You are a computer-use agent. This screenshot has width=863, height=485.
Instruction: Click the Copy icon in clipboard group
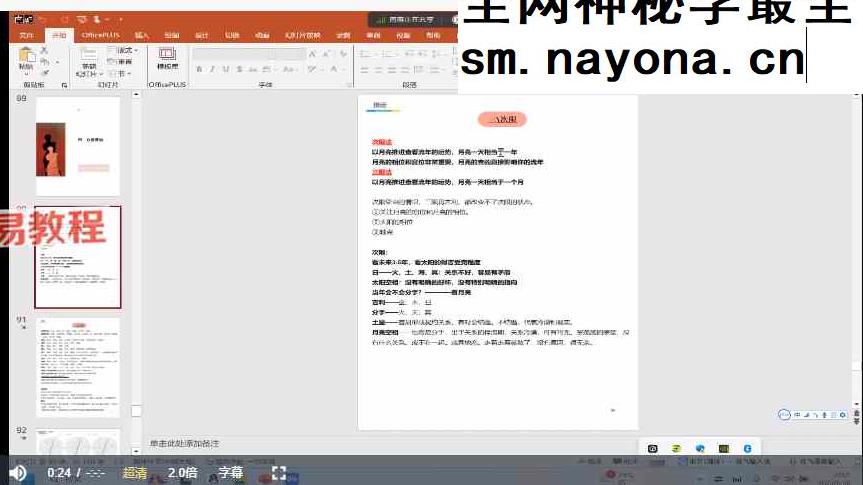point(45,62)
